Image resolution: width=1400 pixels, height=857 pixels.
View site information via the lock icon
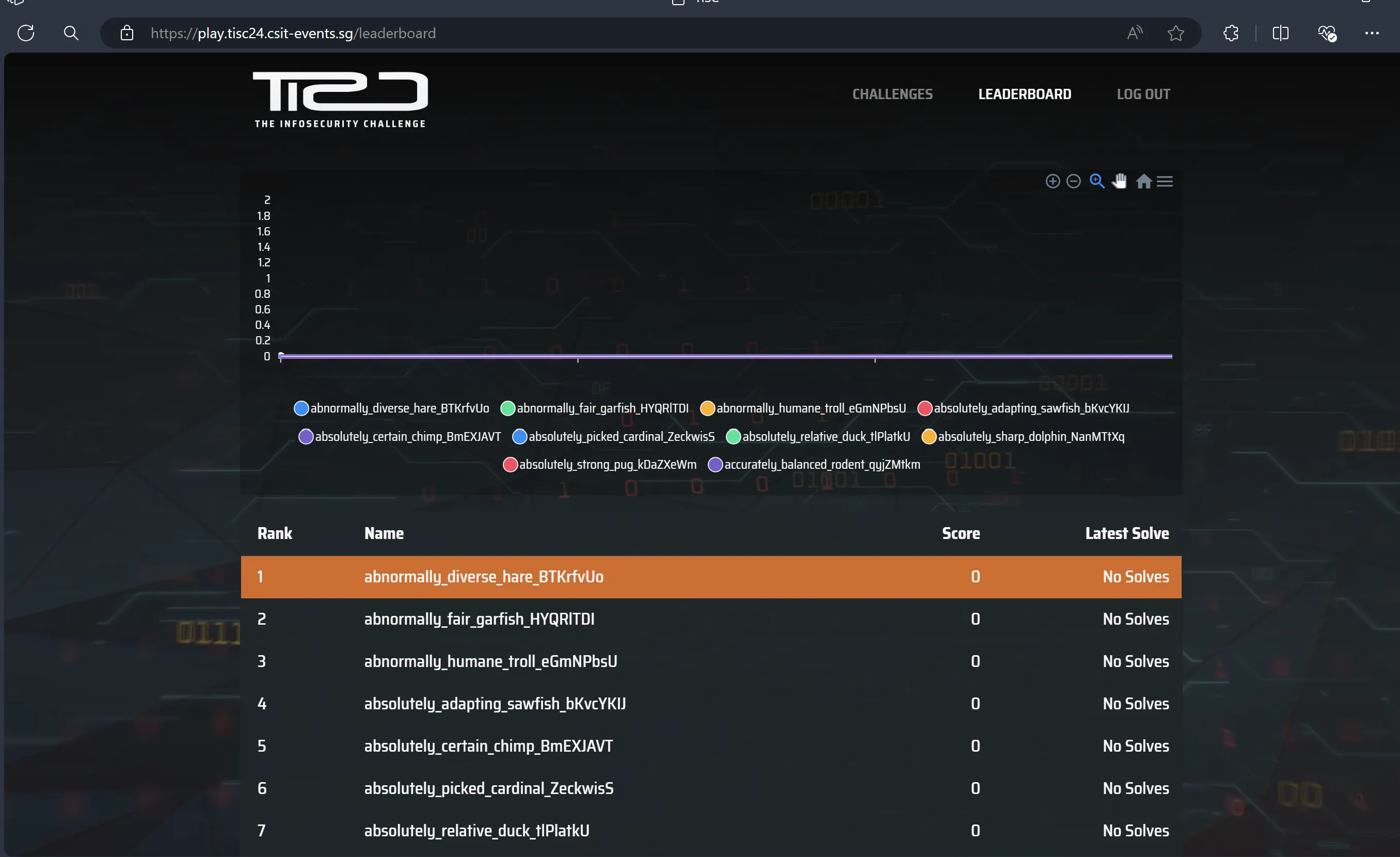(126, 33)
